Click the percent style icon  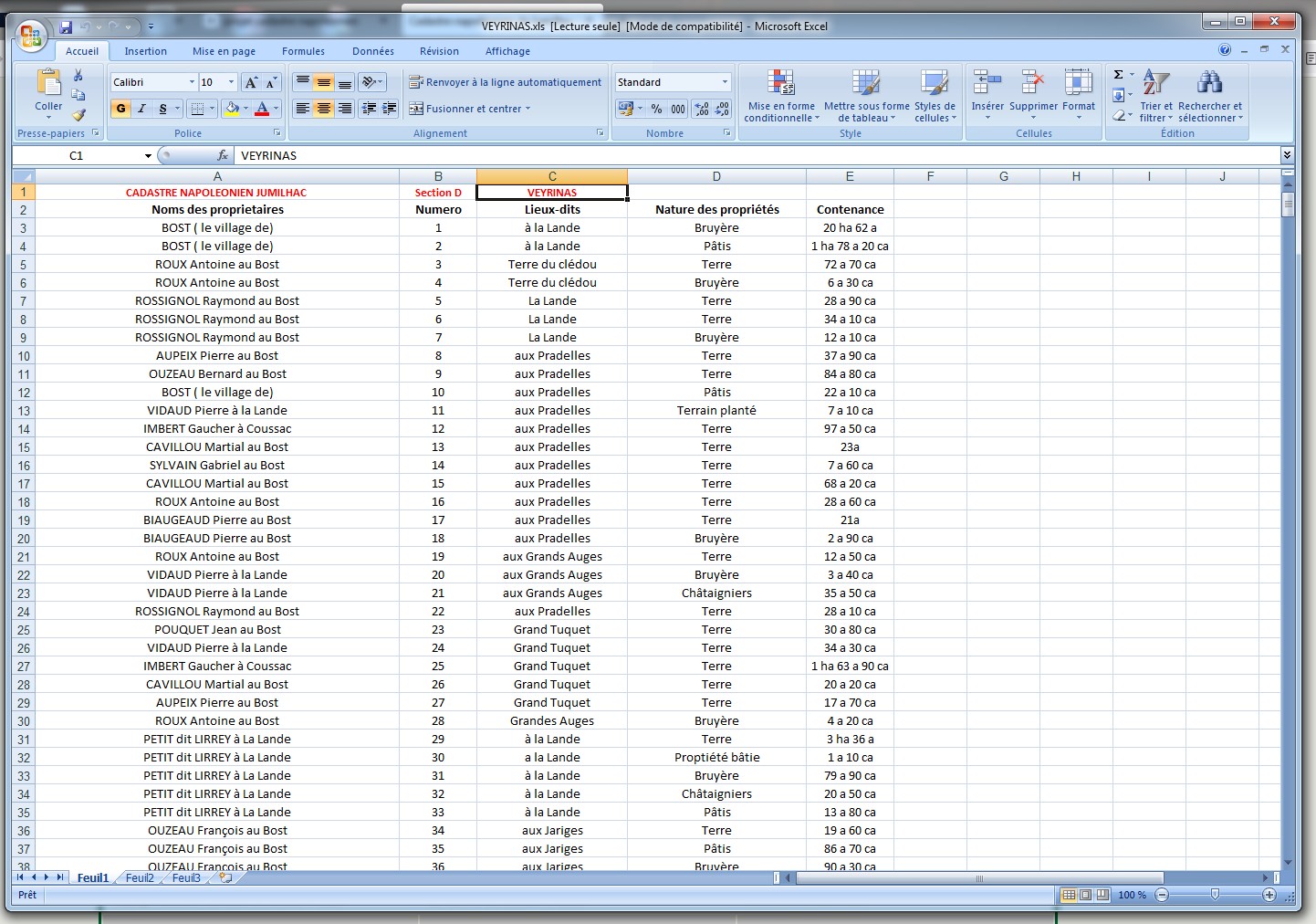(x=656, y=109)
